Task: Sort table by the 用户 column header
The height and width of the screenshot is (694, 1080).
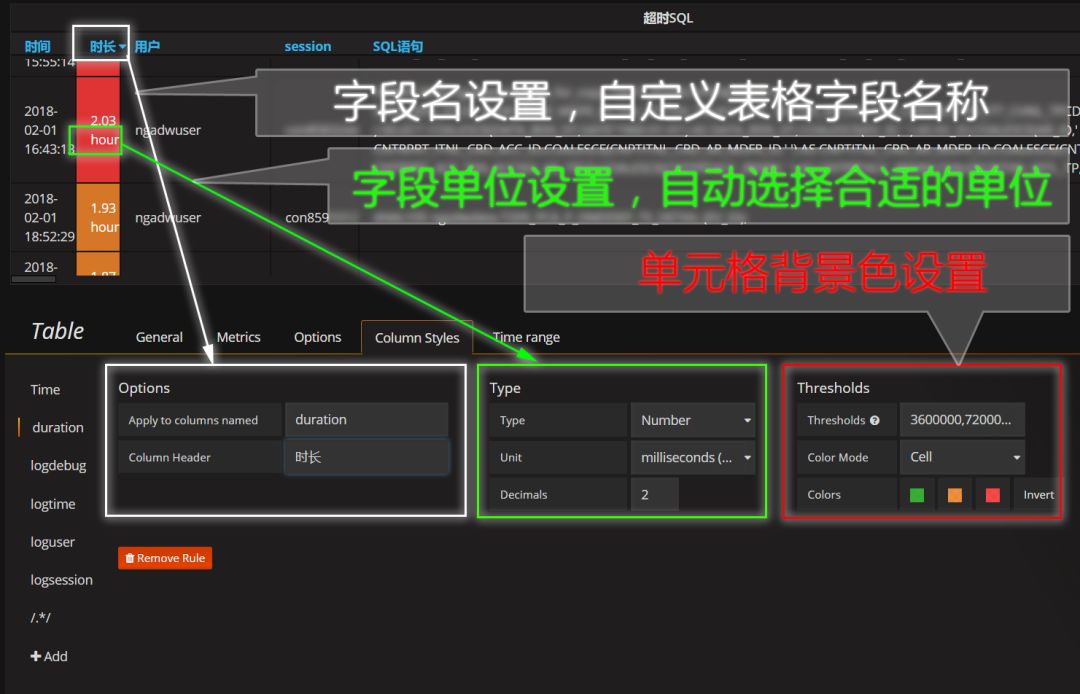Action: tap(147, 47)
